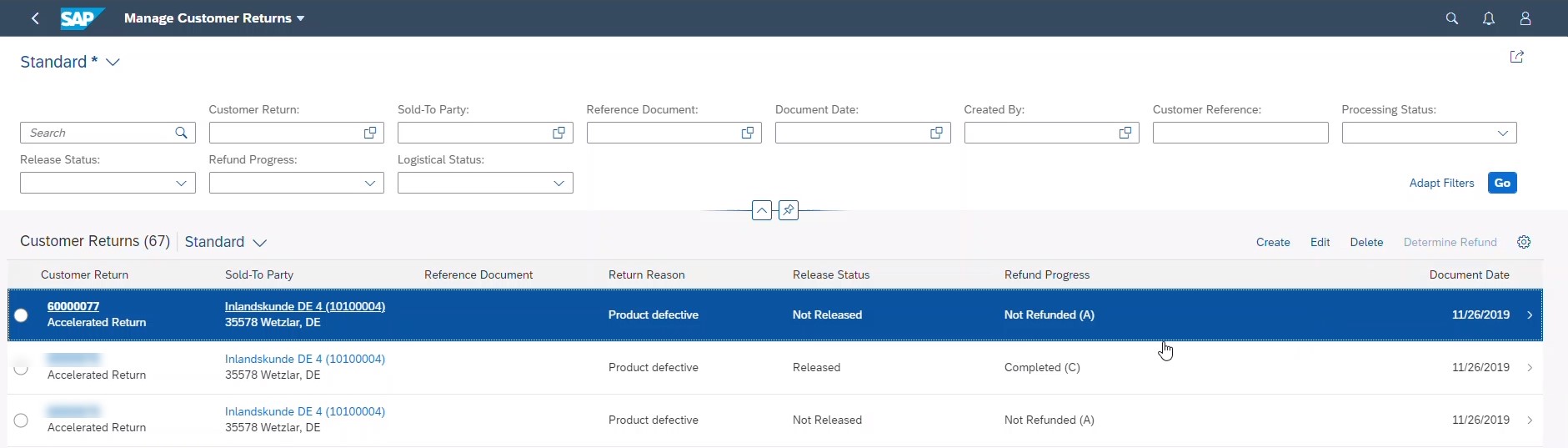Click the Adapt Filters link
Screen dimensions: 1568x448
pyautogui.click(x=1441, y=183)
